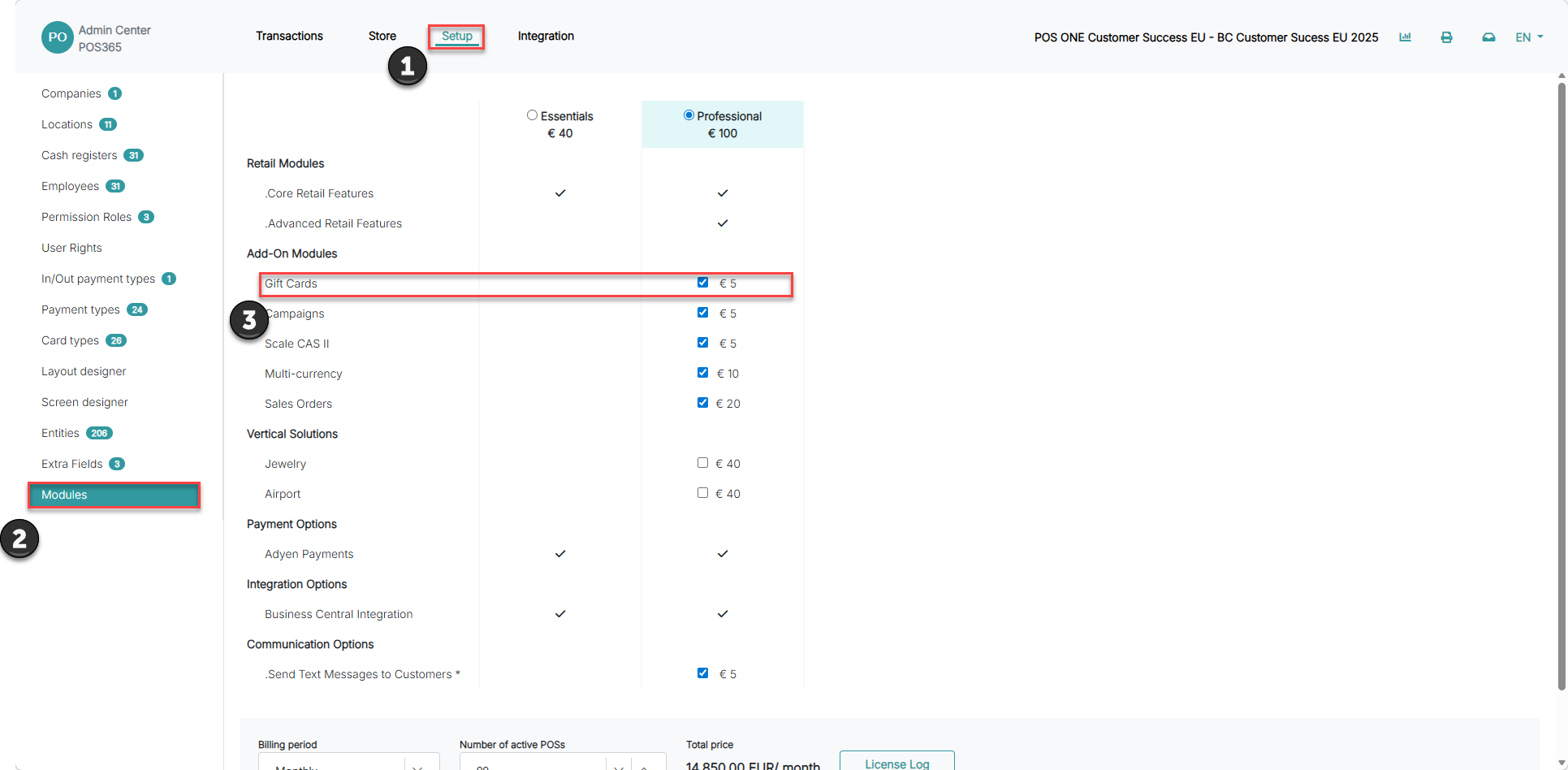Screen dimensions: 1568x770
Task: Click the 'Adyen Payments' row label
Action: click(309, 554)
